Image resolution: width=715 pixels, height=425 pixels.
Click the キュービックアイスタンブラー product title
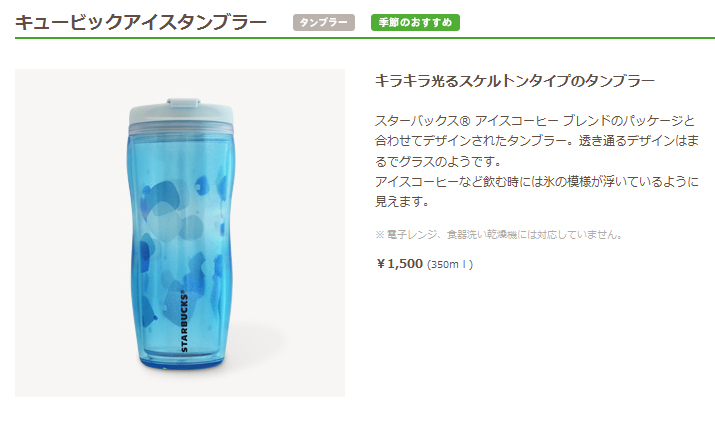pyautogui.click(x=141, y=22)
